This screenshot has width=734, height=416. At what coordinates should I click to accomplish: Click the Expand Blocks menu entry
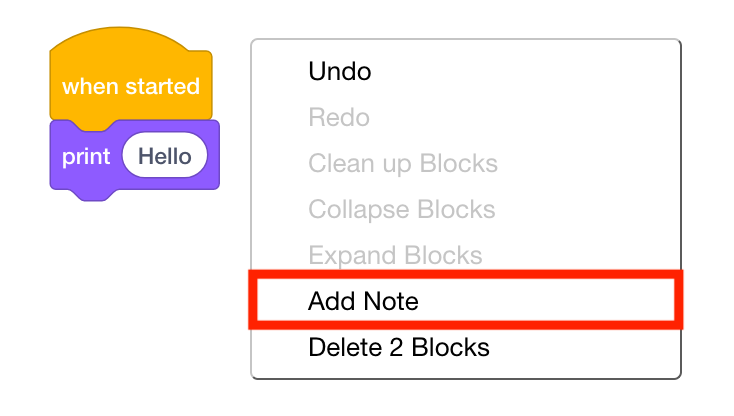coord(395,256)
